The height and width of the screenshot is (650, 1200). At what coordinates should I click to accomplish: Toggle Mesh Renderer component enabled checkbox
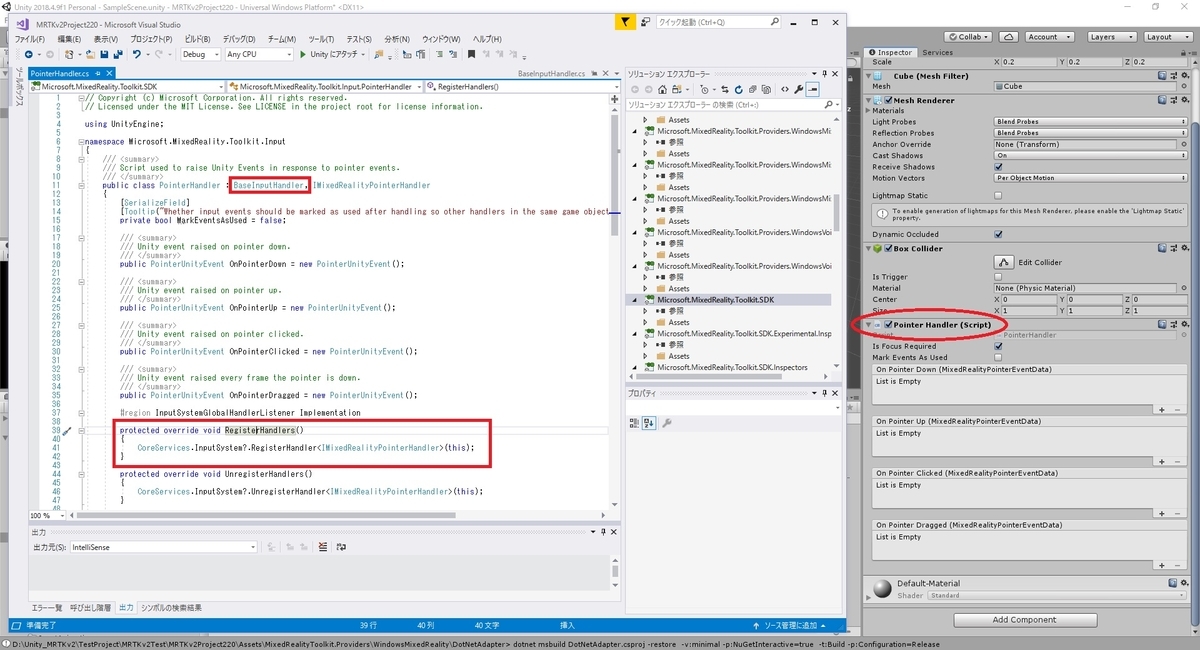(x=888, y=100)
